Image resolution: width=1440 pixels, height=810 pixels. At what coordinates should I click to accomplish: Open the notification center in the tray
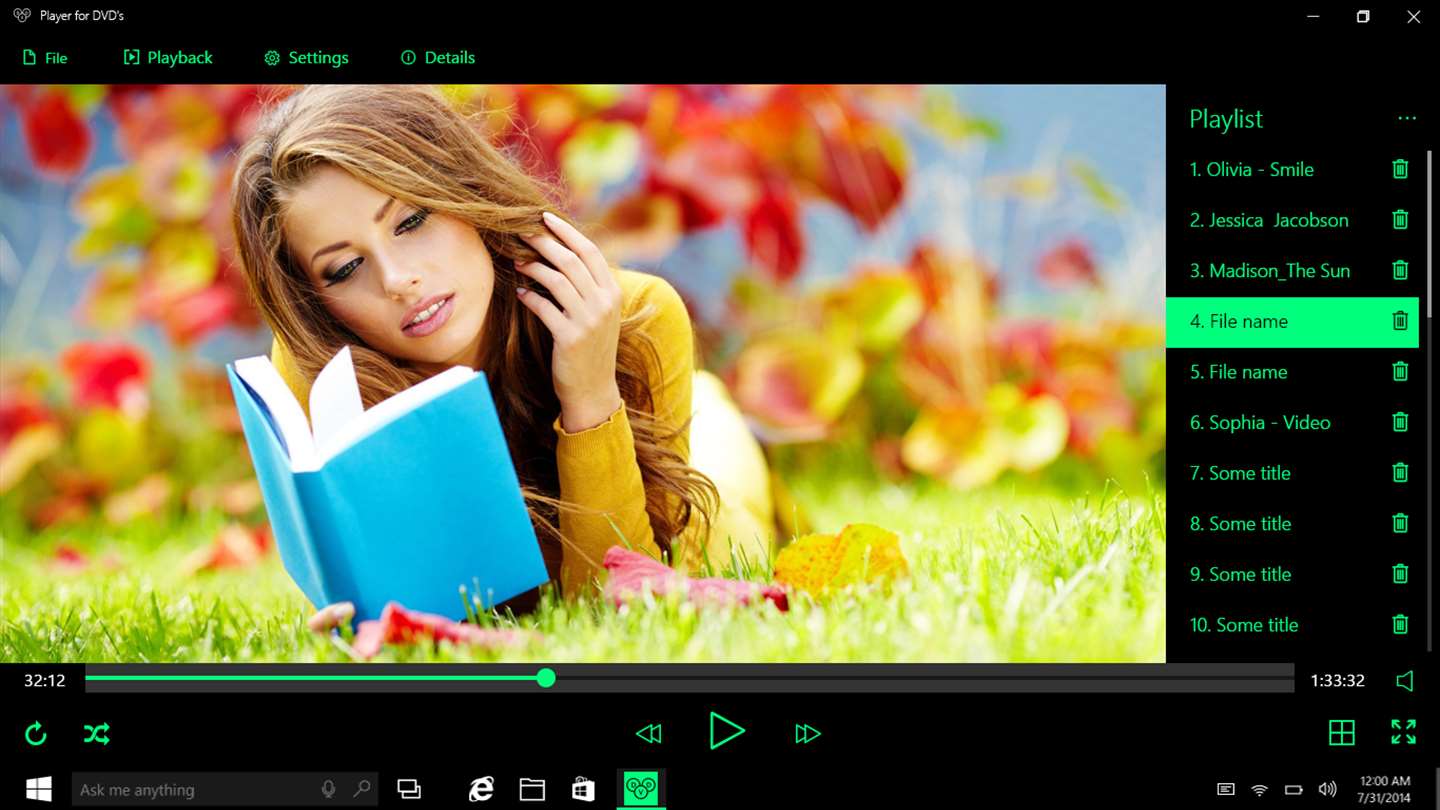click(1225, 790)
